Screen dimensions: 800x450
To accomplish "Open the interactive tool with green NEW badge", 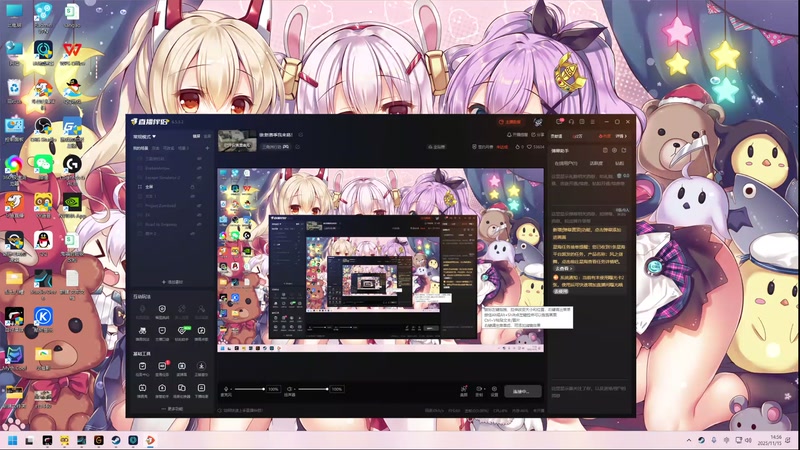I will pyautogui.click(x=182, y=331).
